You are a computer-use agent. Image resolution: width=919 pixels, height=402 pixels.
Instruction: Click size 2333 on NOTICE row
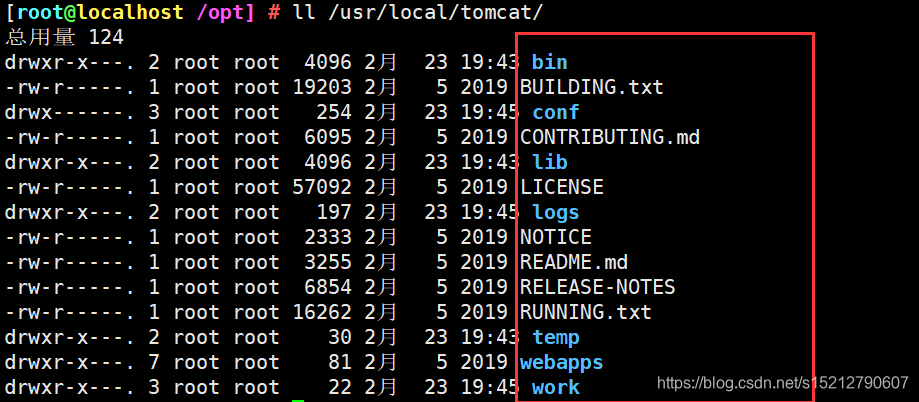coord(328,237)
